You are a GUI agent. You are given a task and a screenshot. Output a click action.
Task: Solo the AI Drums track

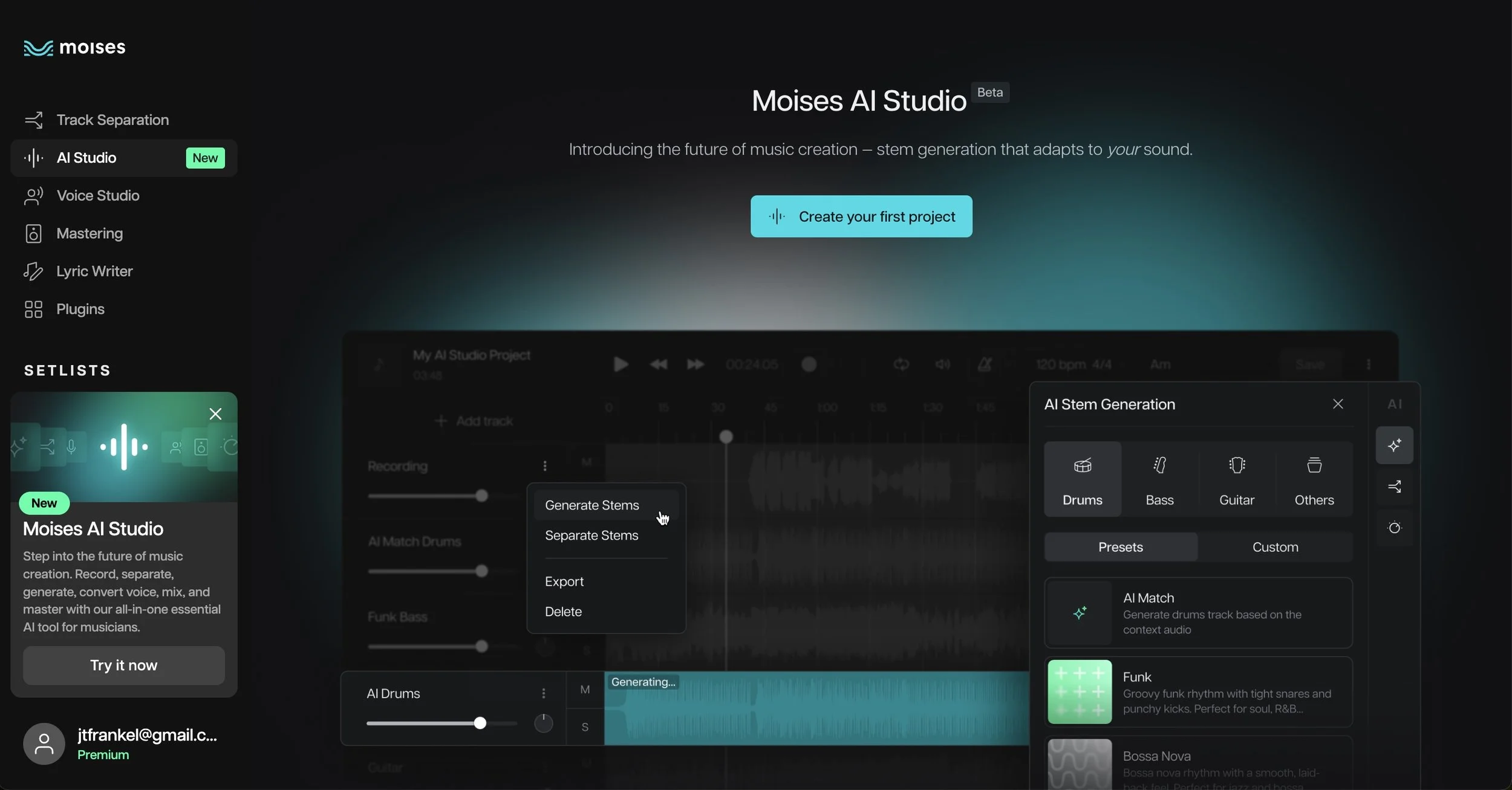[585, 727]
